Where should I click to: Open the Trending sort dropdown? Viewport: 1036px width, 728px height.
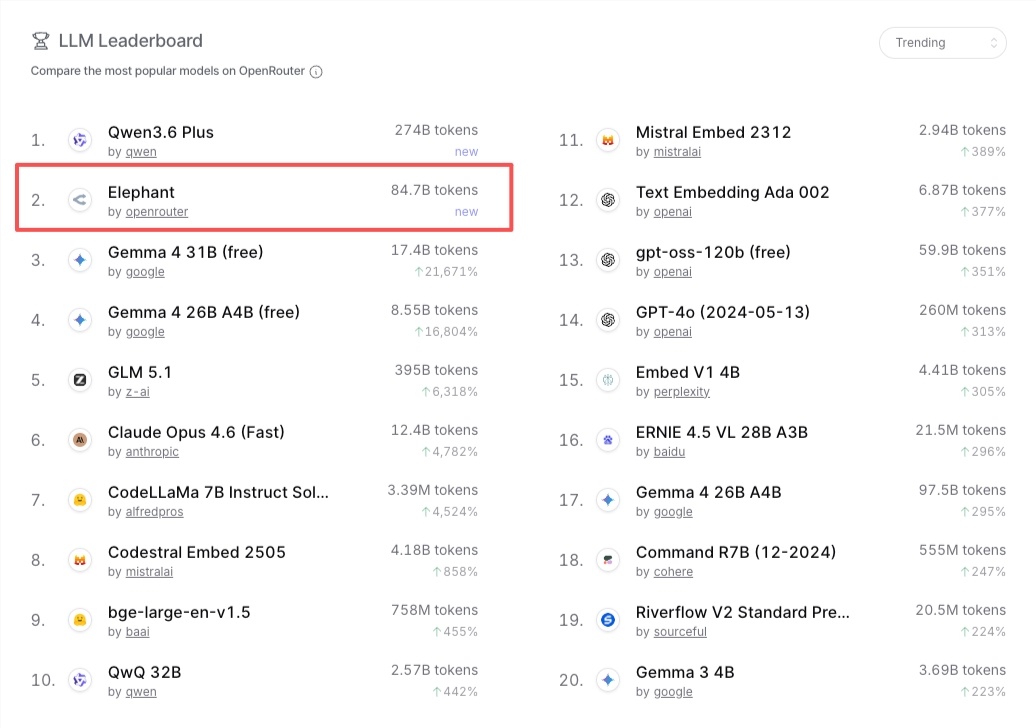942,43
